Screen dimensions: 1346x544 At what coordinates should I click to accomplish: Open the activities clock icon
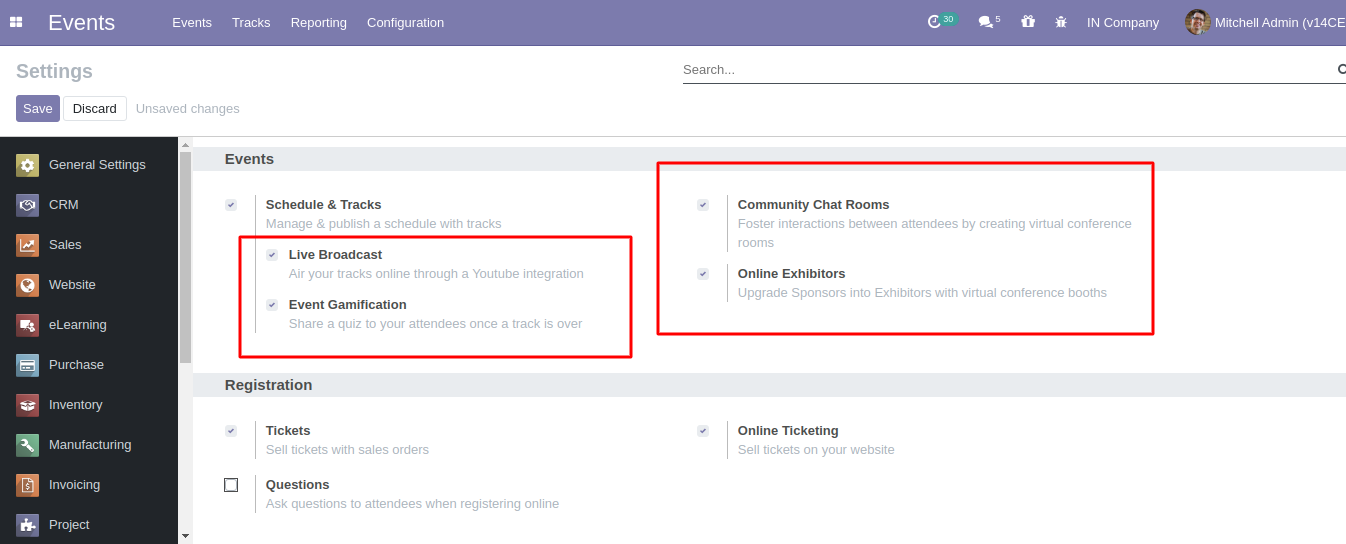pyautogui.click(x=935, y=22)
